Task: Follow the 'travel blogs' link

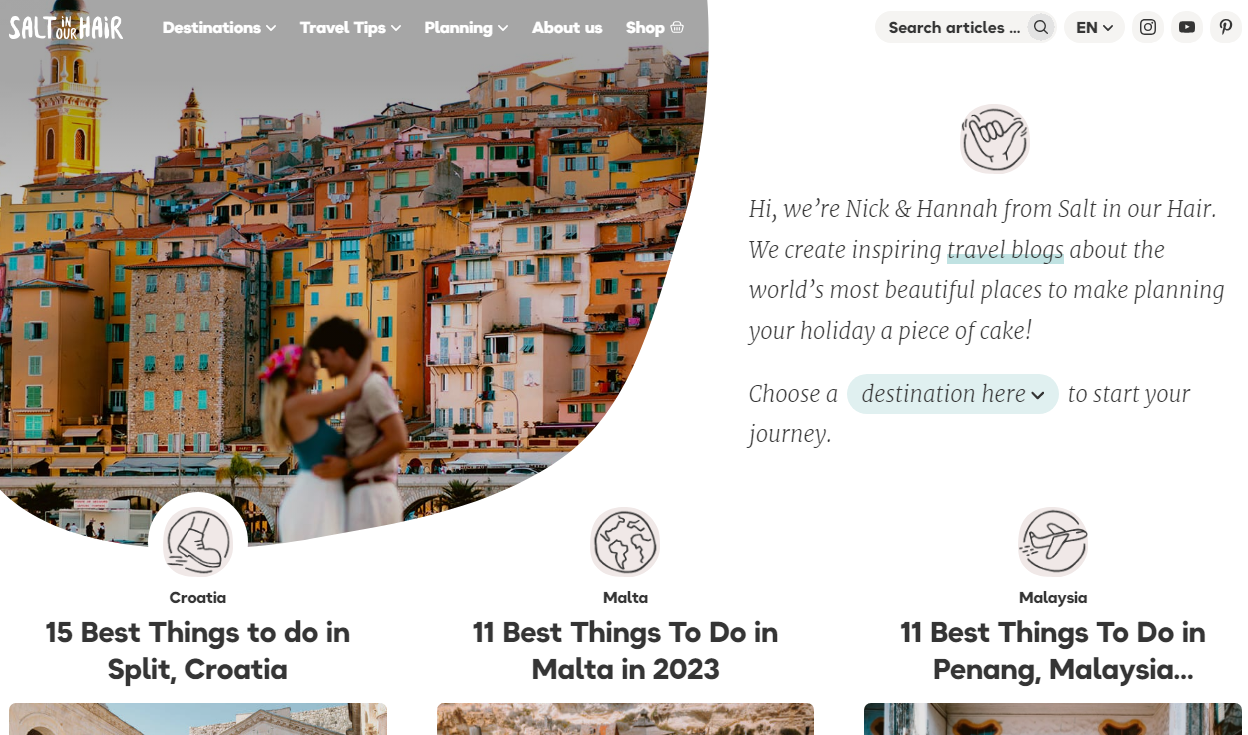Action: pyautogui.click(x=1005, y=250)
